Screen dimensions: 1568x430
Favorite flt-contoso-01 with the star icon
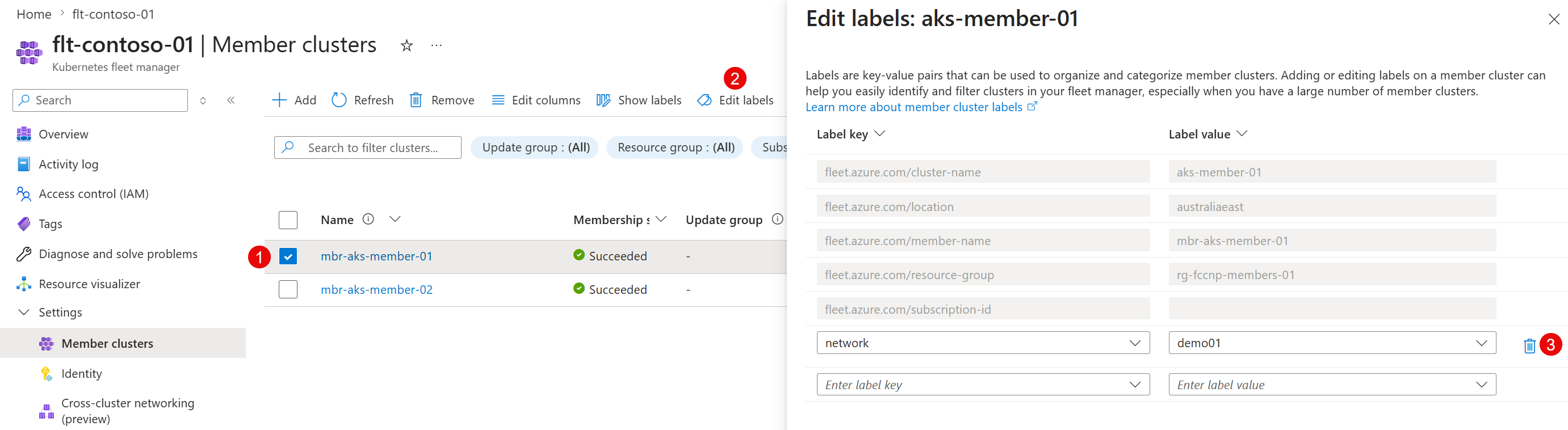click(x=406, y=45)
